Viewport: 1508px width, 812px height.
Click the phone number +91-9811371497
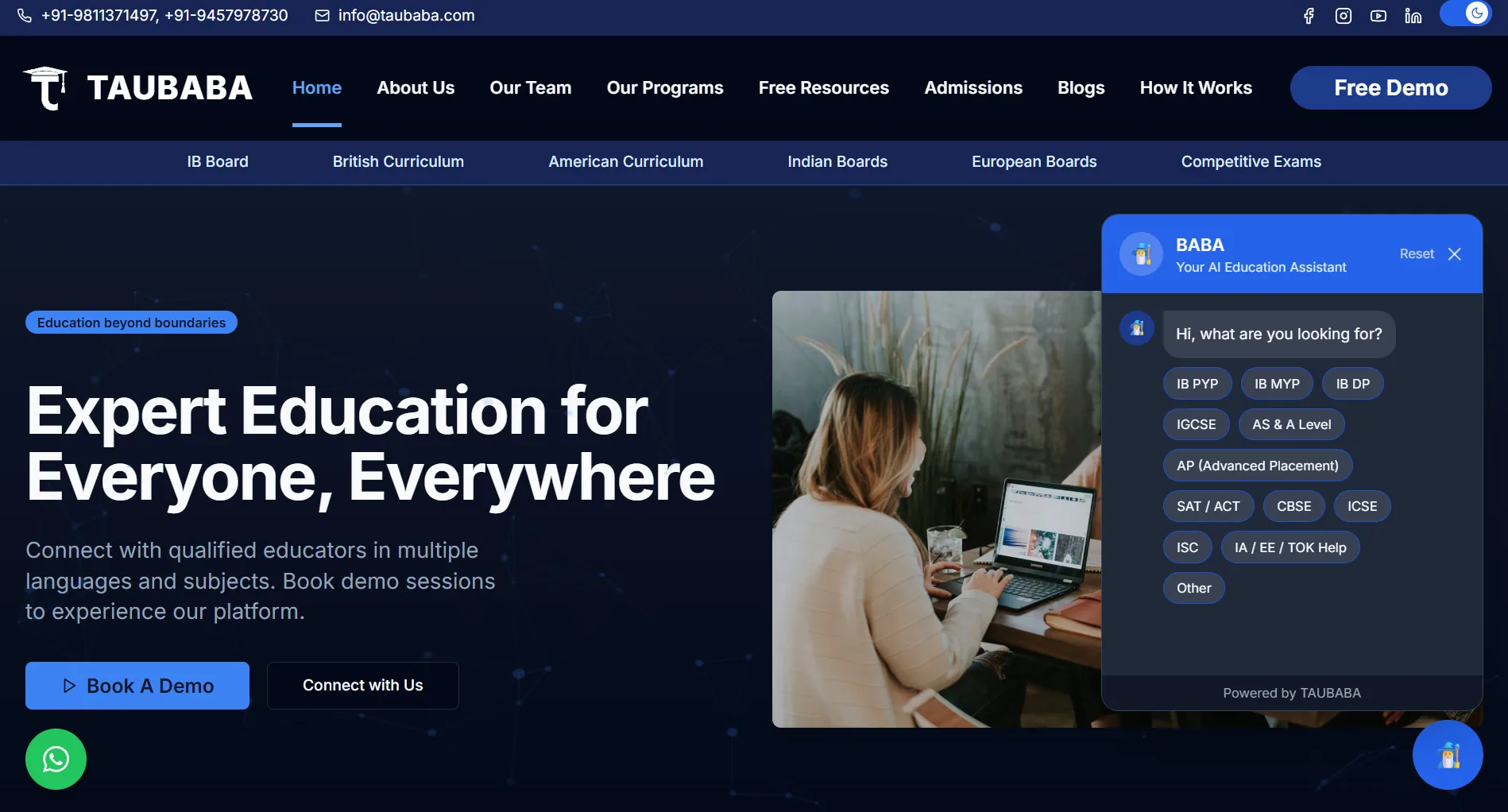click(x=99, y=16)
